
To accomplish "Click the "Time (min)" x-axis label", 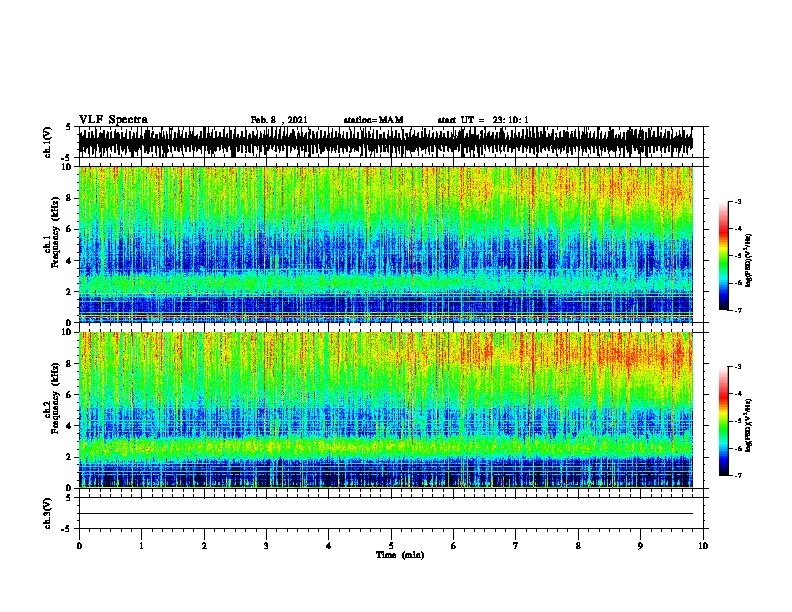I will [x=400, y=555].
